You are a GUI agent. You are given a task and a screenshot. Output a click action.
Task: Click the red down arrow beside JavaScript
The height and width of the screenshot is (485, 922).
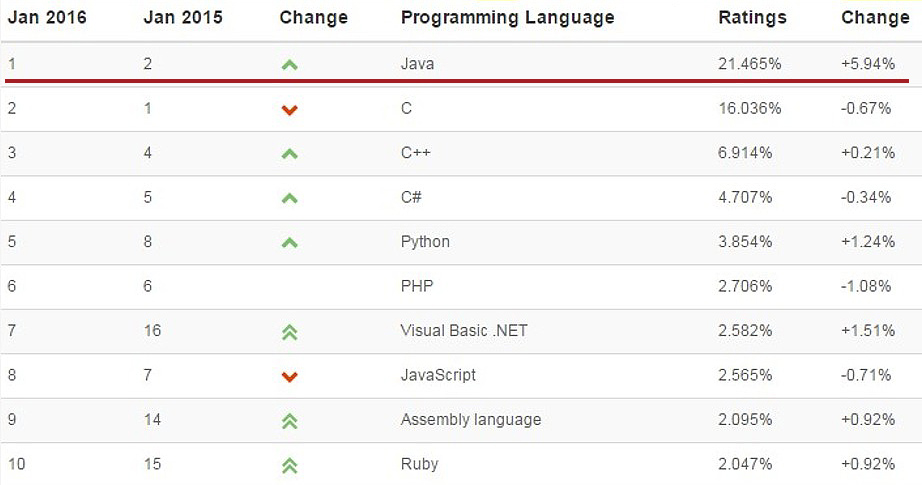coord(289,377)
